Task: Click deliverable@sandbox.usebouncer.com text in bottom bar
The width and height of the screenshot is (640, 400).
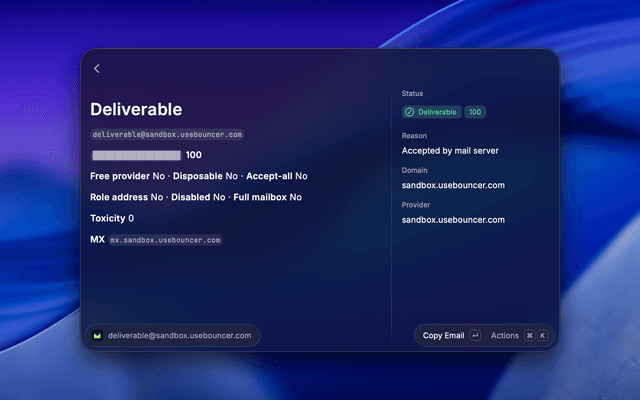Action: [x=180, y=336]
